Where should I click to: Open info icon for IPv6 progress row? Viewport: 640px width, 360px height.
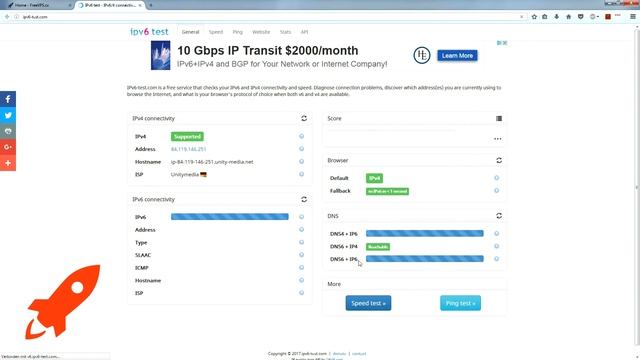[x=302, y=217]
